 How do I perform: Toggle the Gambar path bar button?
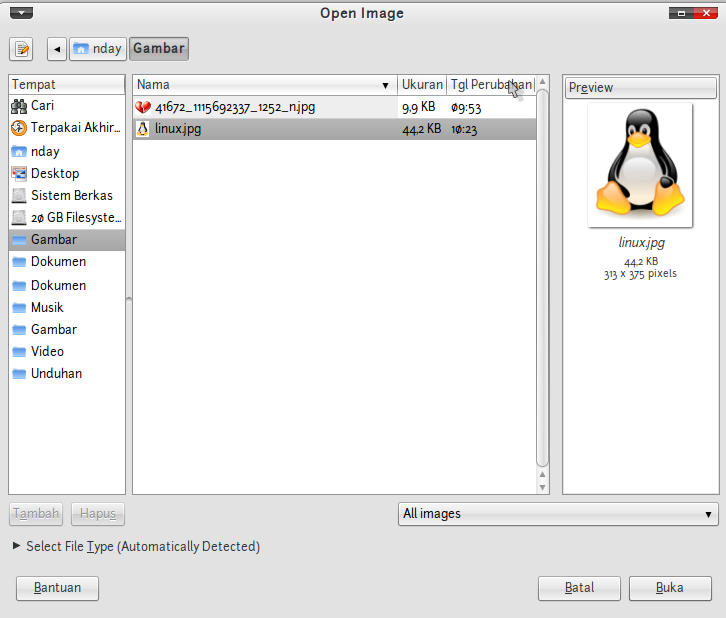coord(159,49)
